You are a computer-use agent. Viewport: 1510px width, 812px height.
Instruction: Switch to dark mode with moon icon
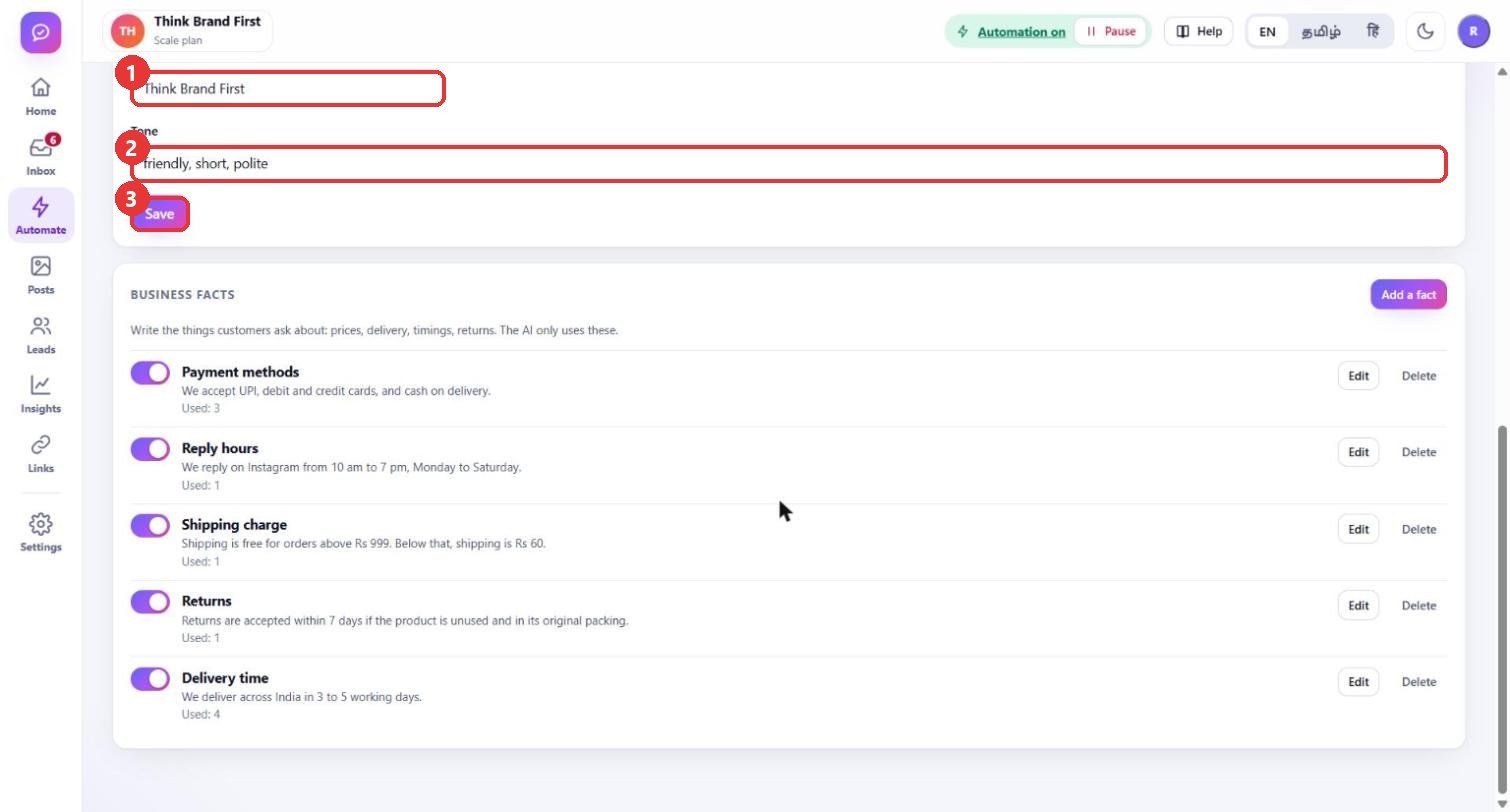click(1426, 31)
